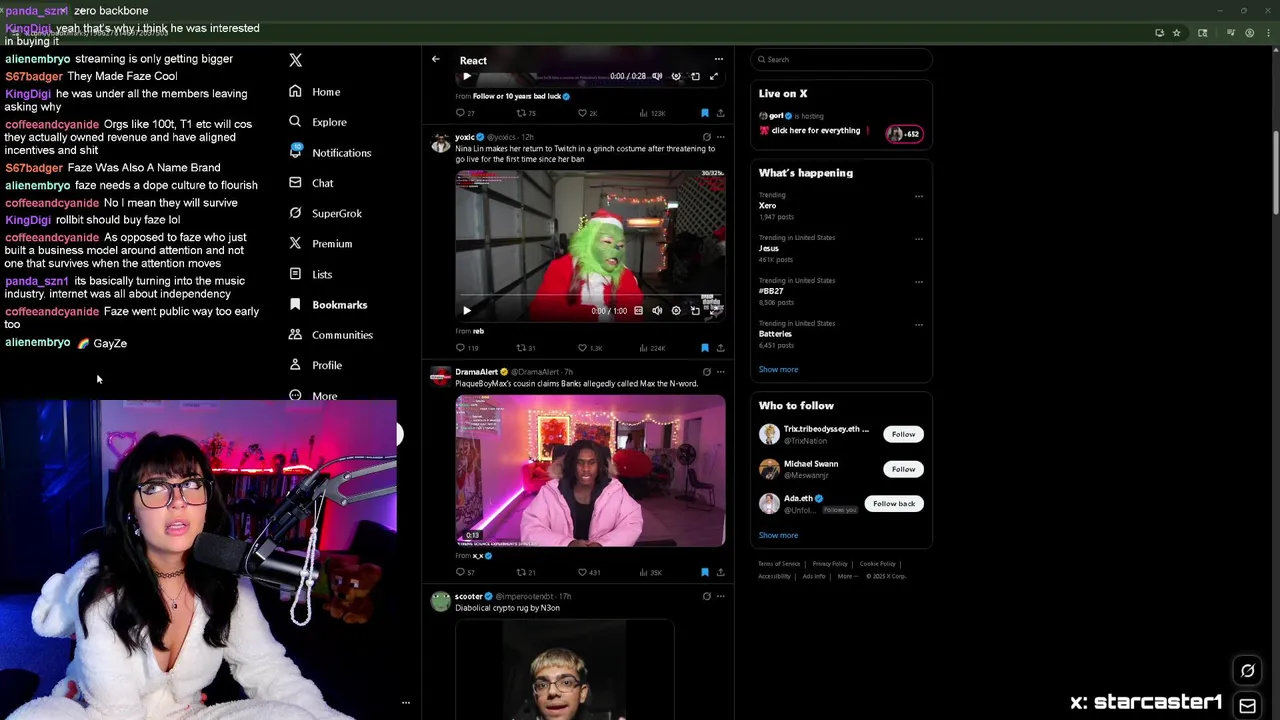This screenshot has width=1280, height=720.
Task: Open the scooter post three-dot menu
Action: click(720, 596)
